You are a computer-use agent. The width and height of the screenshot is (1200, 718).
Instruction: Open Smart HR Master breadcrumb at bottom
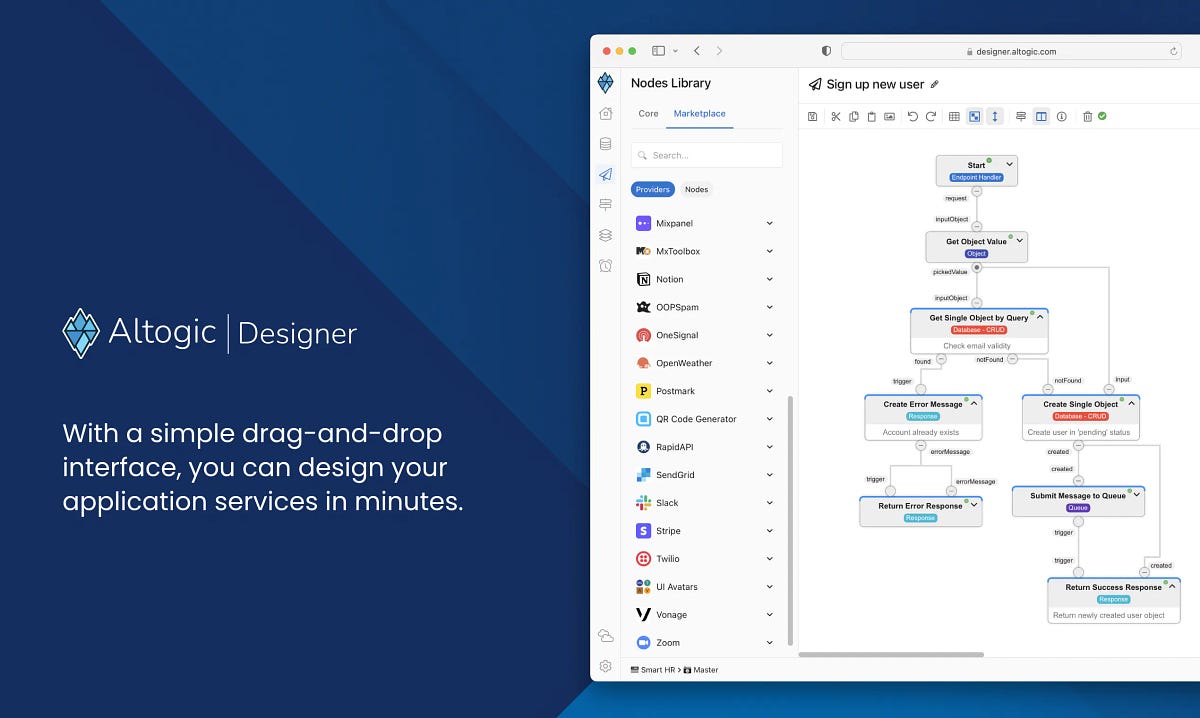[x=673, y=669]
